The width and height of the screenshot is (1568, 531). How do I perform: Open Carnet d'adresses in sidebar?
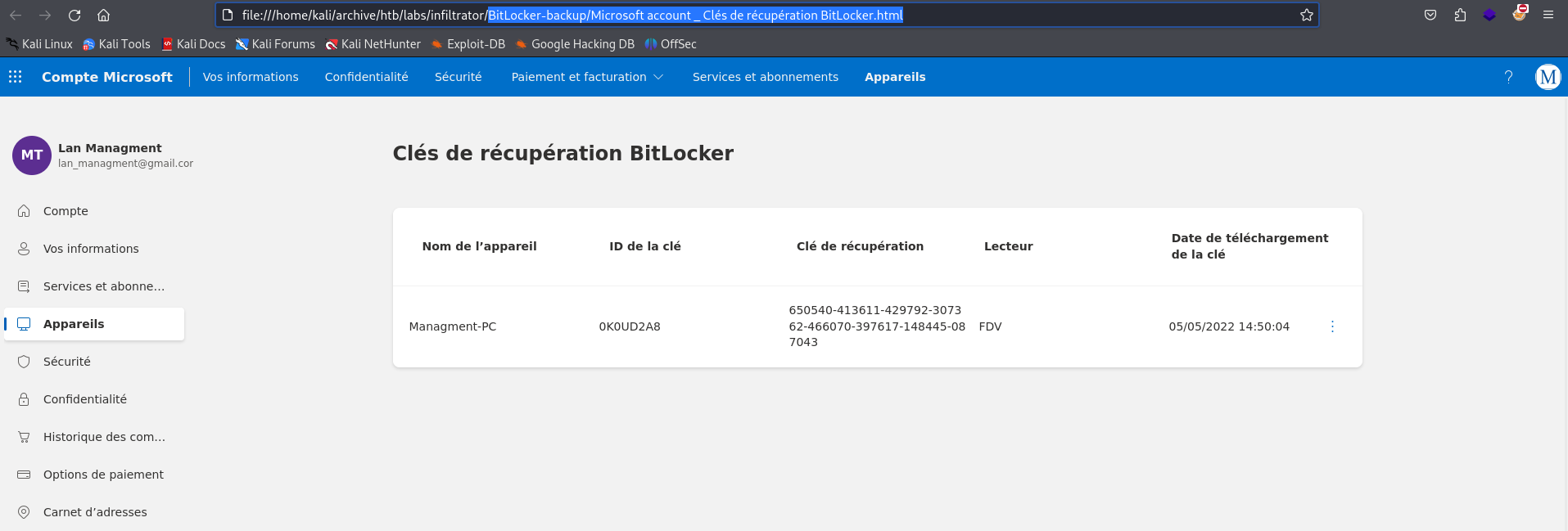[x=94, y=512]
